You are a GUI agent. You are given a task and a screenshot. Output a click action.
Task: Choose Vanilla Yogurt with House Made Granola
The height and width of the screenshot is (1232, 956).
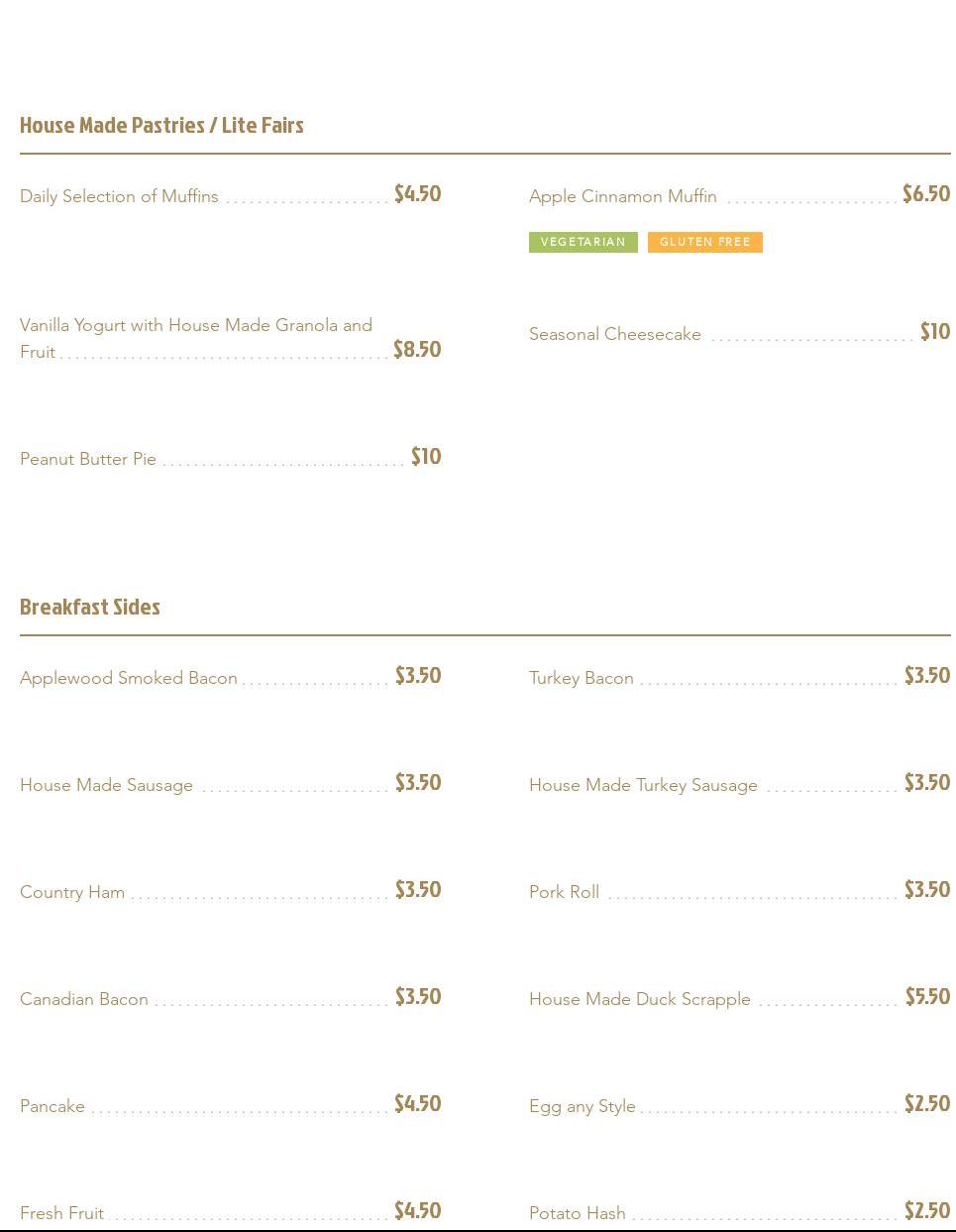click(x=195, y=326)
